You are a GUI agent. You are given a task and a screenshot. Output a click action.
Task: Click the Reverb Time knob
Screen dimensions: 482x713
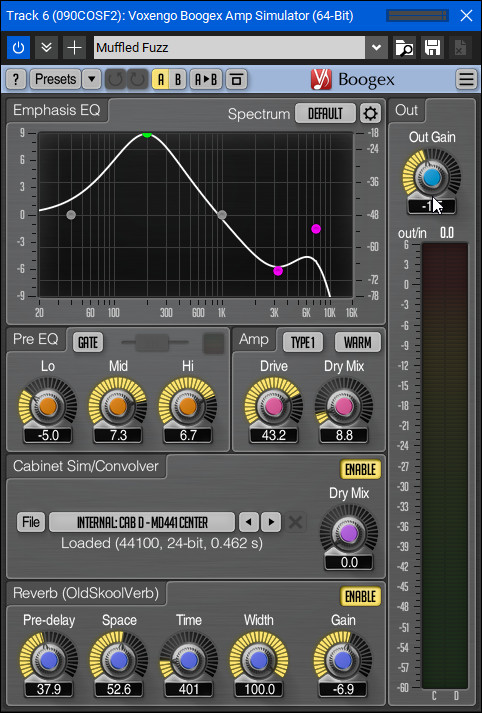click(189, 660)
